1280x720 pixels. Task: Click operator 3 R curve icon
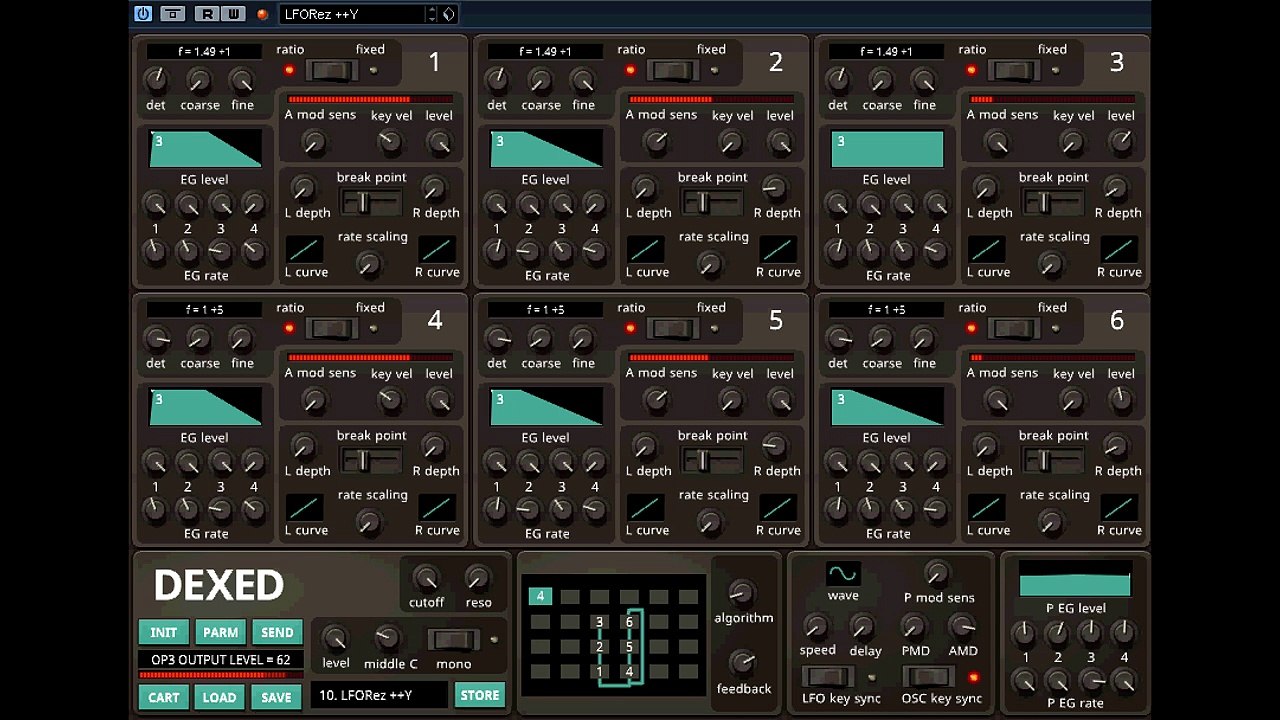point(1119,249)
